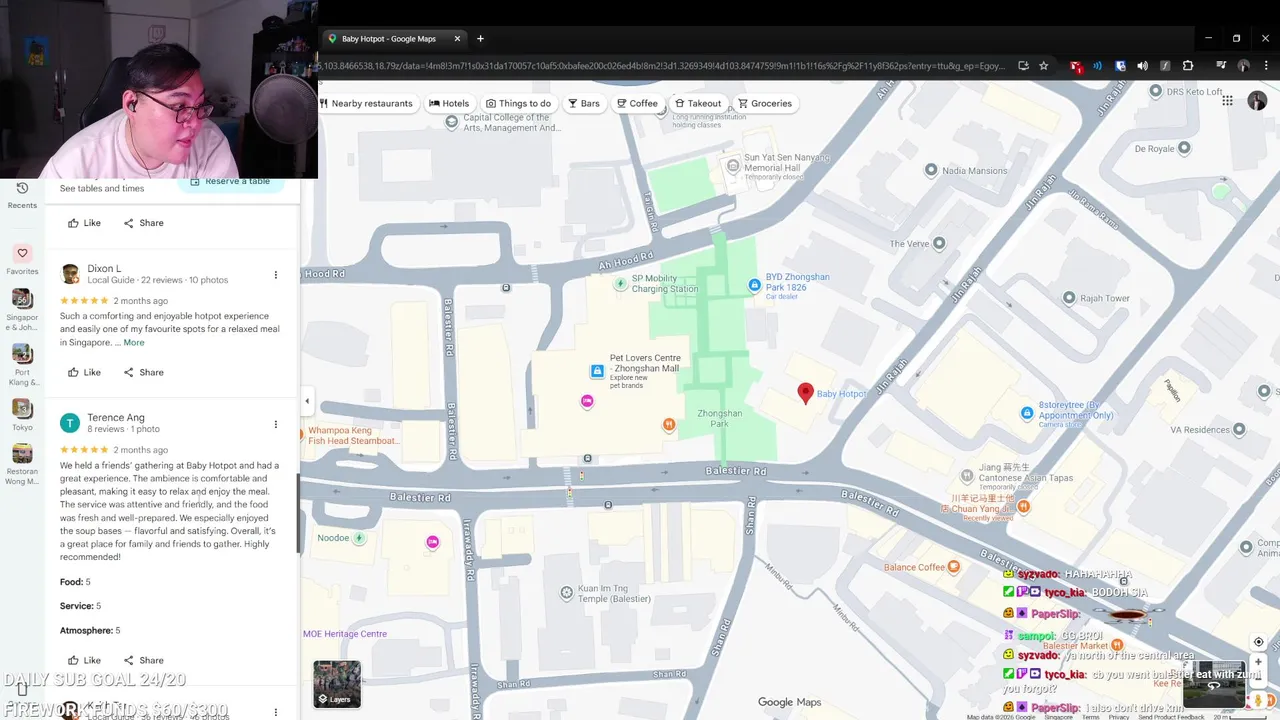The width and height of the screenshot is (1280, 720).
Task: Choose the Coffee filter chip
Action: click(637, 103)
